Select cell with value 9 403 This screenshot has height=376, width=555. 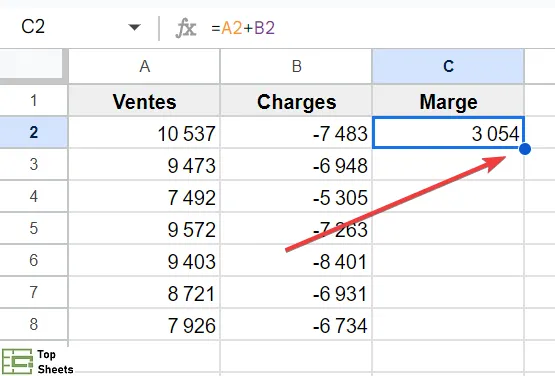(144, 260)
